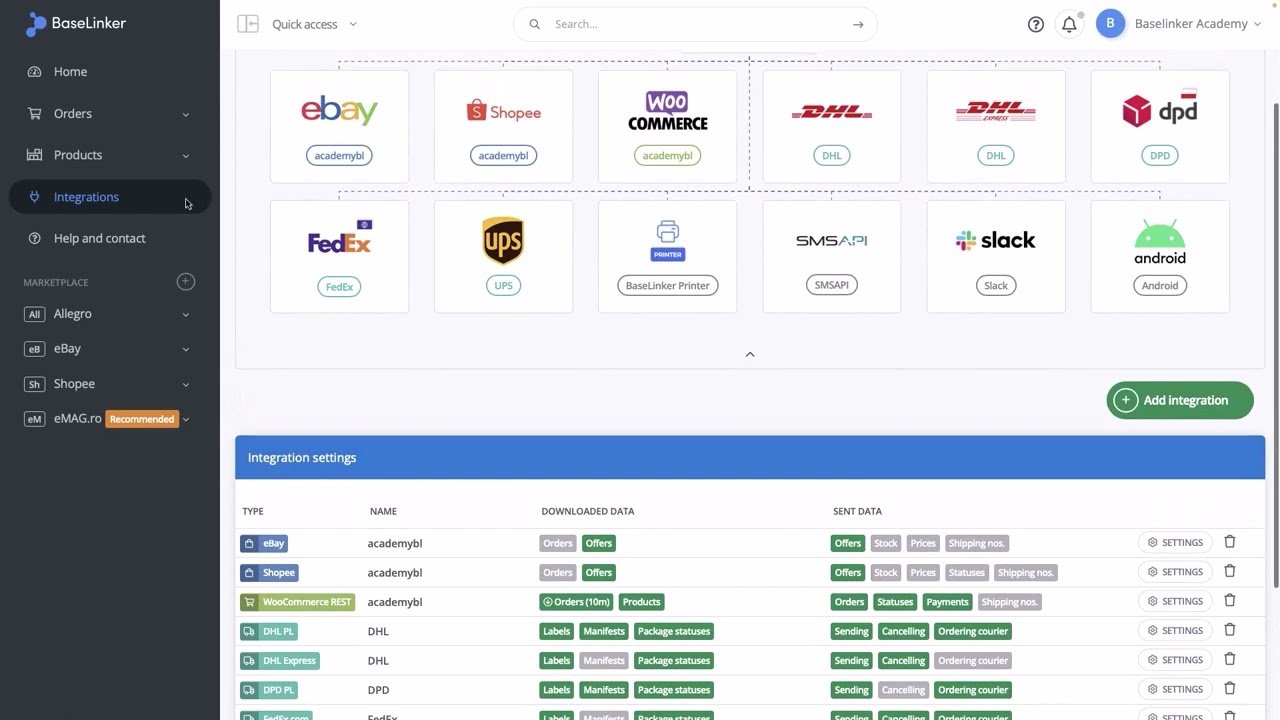Click the Statuses tag in Shopee row
The width and height of the screenshot is (1280, 720).
coord(967,573)
